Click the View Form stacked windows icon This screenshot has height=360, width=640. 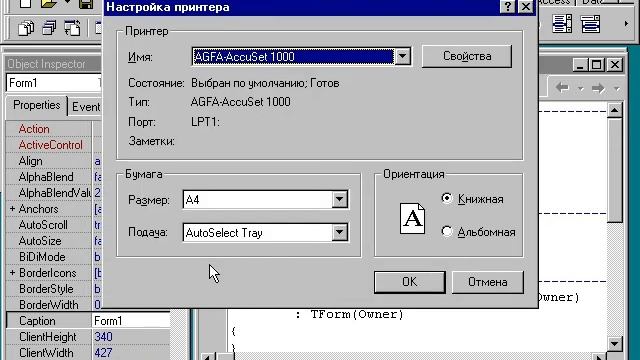(x=49, y=28)
